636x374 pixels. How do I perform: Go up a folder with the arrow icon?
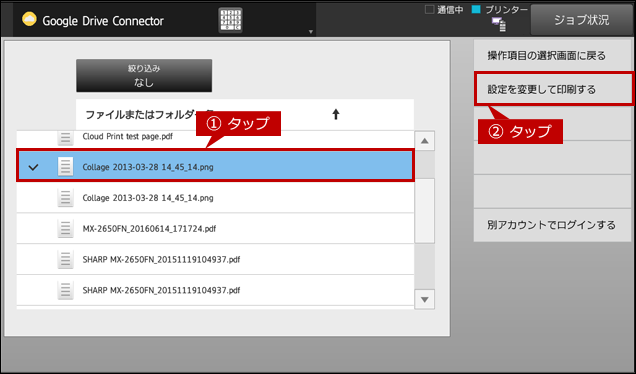(x=336, y=114)
